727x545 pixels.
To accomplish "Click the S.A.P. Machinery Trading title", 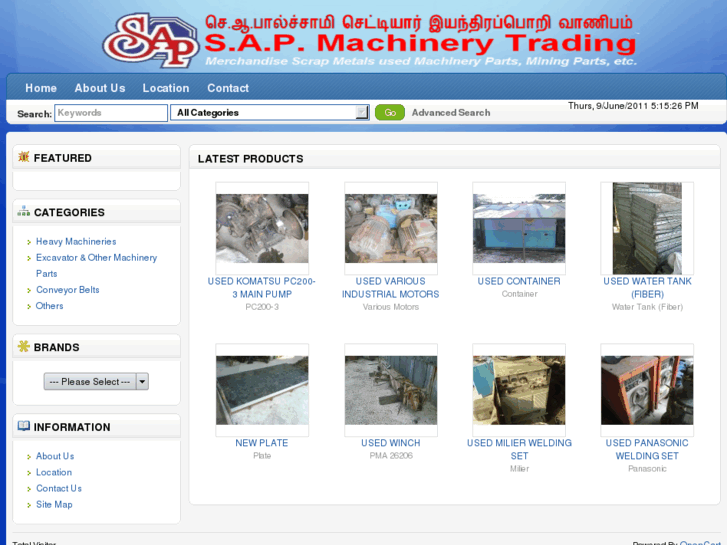I will 420,43.
